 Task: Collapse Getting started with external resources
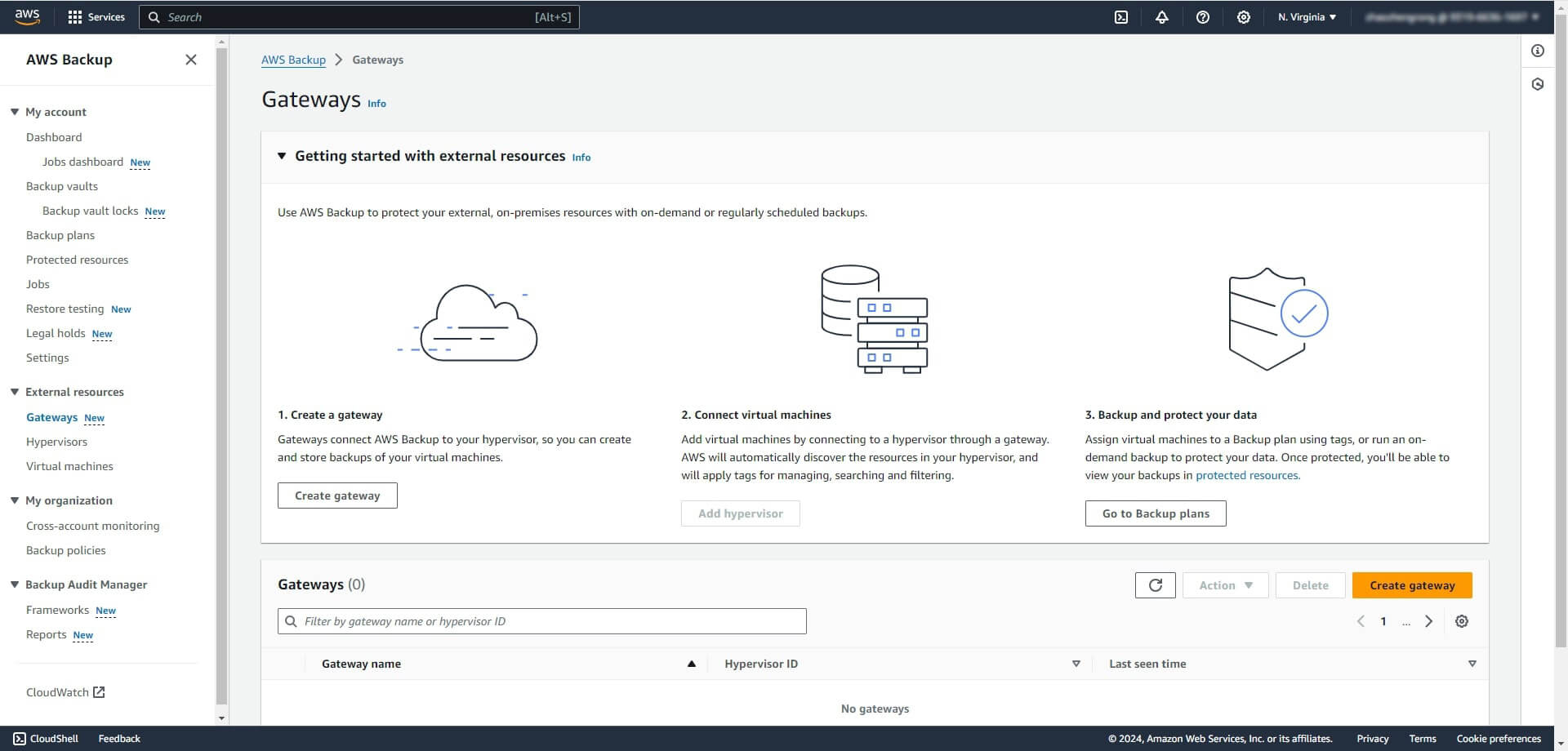click(x=282, y=156)
